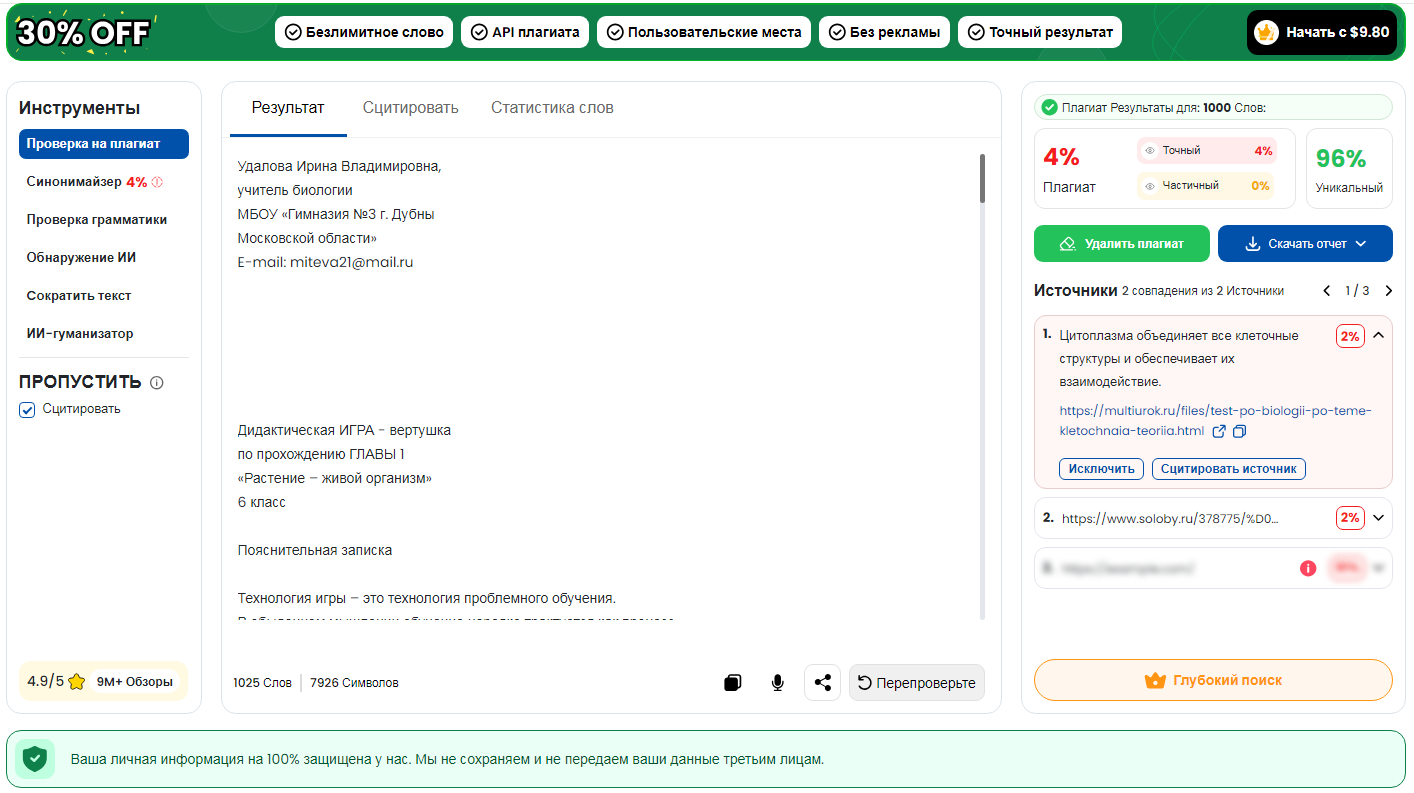Select Обнаружение ИИ in tools sidebar
Screen dimensions: 1414x793
click(81, 258)
